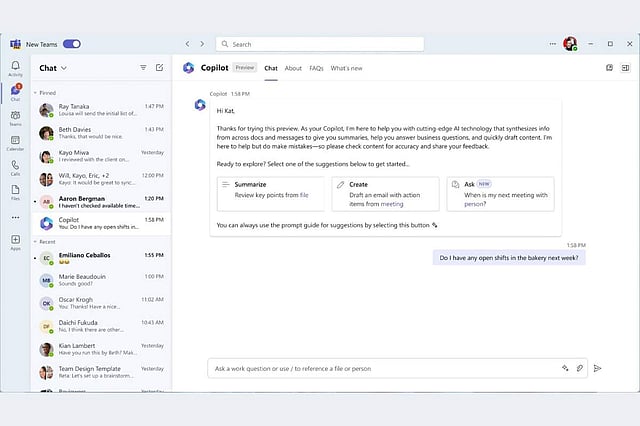Viewport: 640px width, 426px height.
Task: Click the attach file paperclip icon
Action: 579,368
